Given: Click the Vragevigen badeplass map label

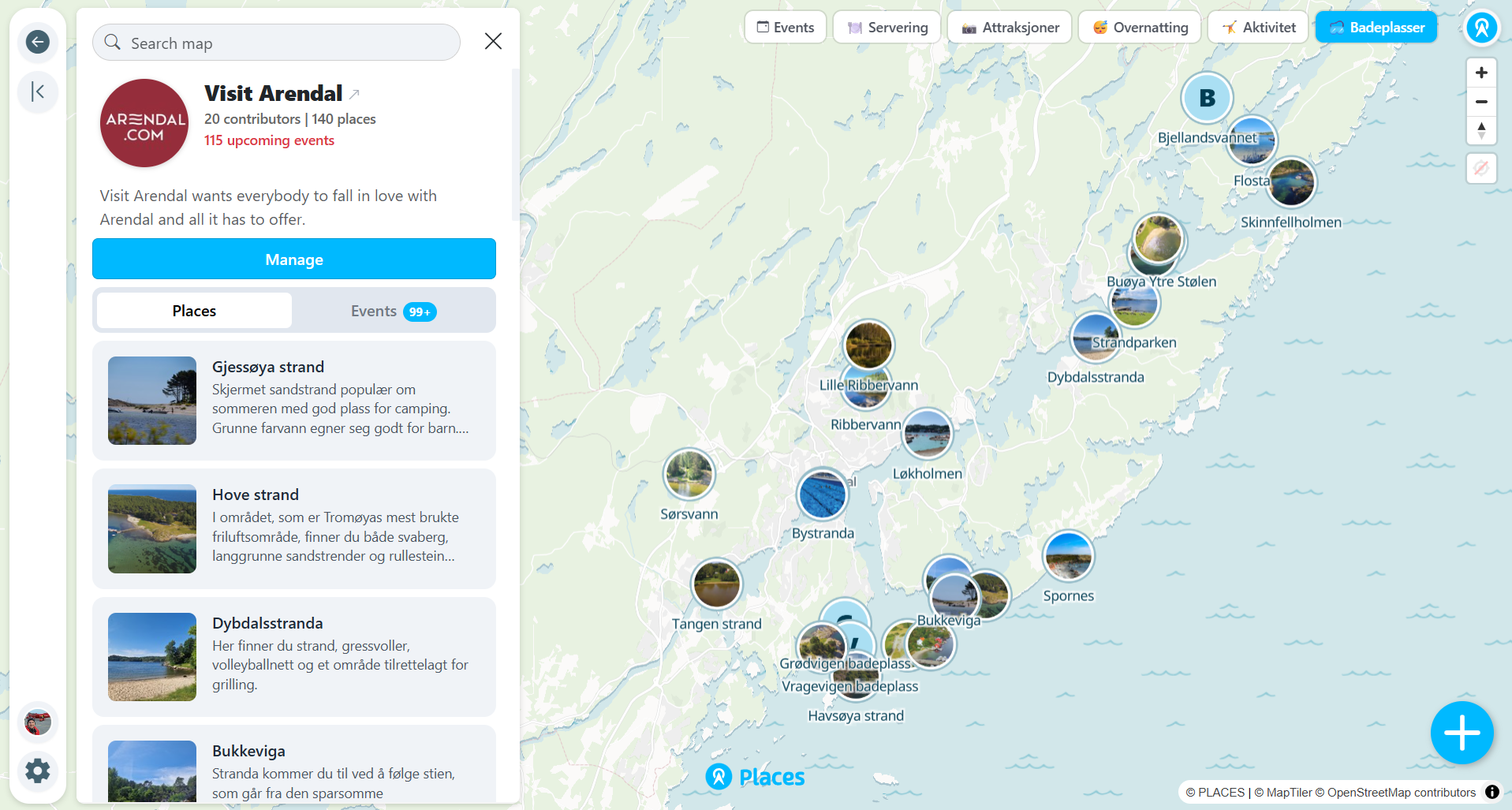Looking at the screenshot, I should click(x=850, y=686).
